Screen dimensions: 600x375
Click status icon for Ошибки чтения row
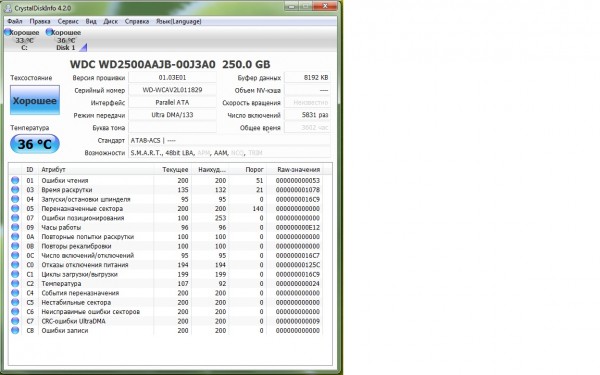(x=15, y=180)
